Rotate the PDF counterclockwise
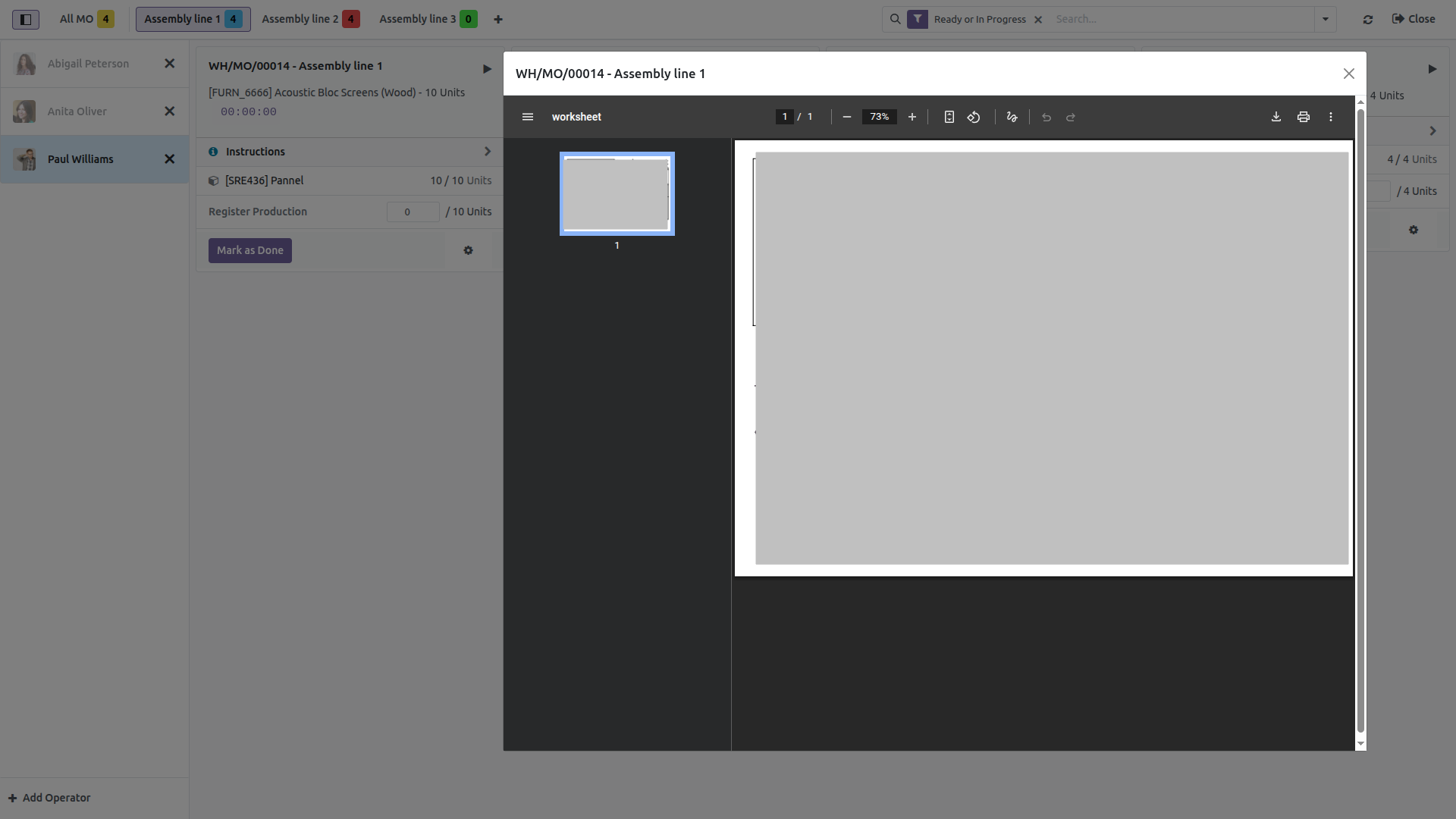The width and height of the screenshot is (1456, 819). 974,117
